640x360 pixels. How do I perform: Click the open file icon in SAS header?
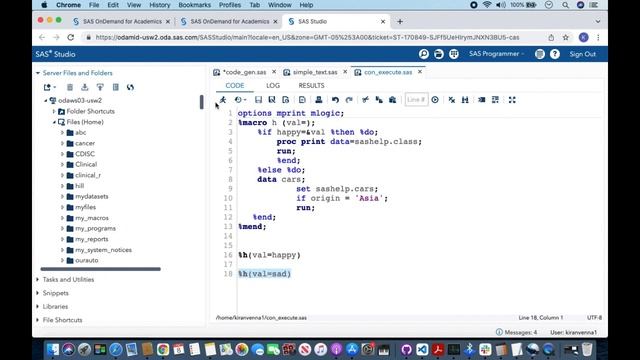(439, 54)
